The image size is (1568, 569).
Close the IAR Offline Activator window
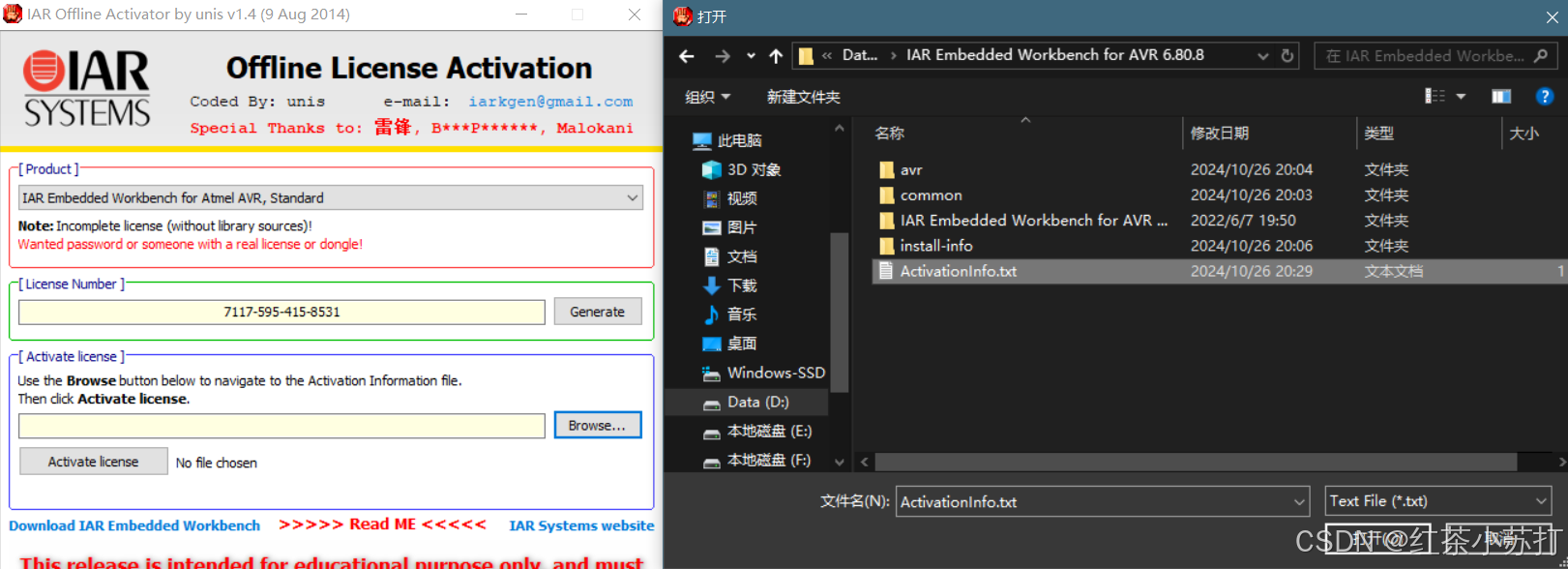(635, 15)
